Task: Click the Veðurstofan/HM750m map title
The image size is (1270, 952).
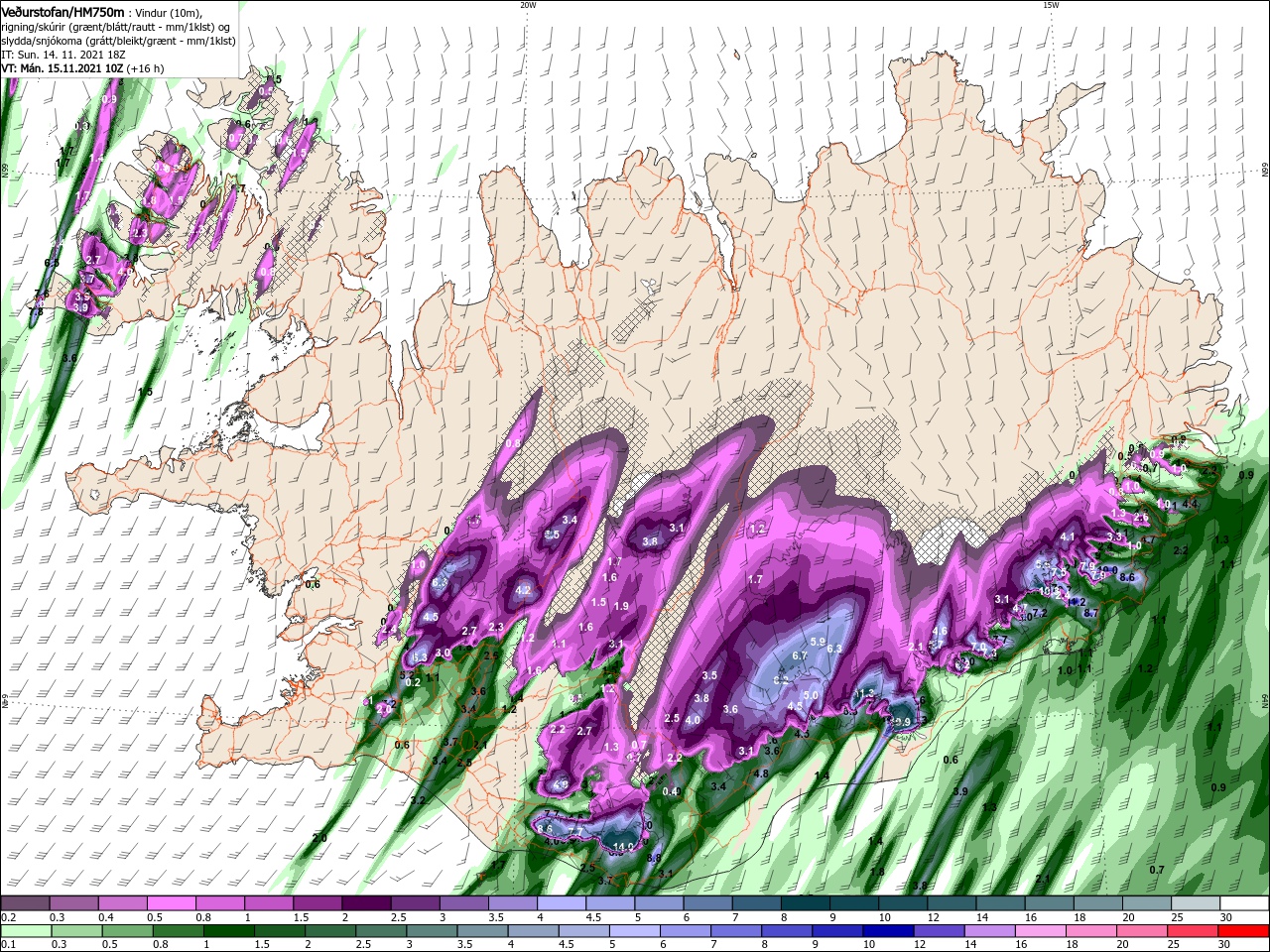Action: tap(63, 12)
